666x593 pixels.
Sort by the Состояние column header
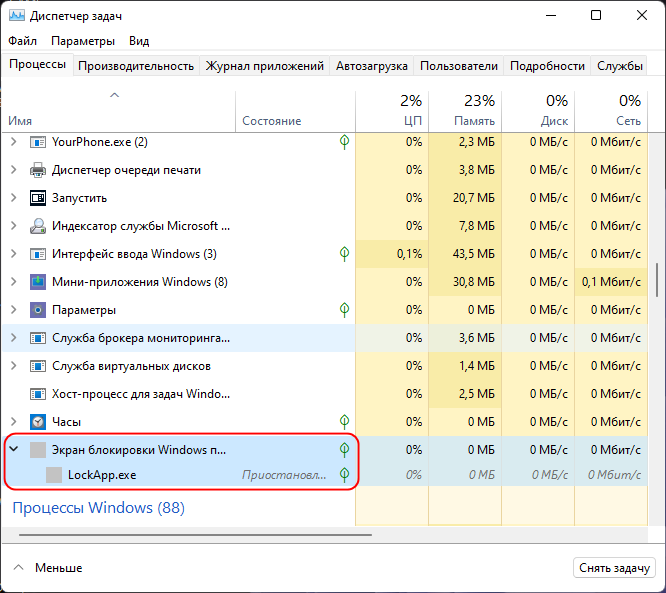[x=295, y=111]
